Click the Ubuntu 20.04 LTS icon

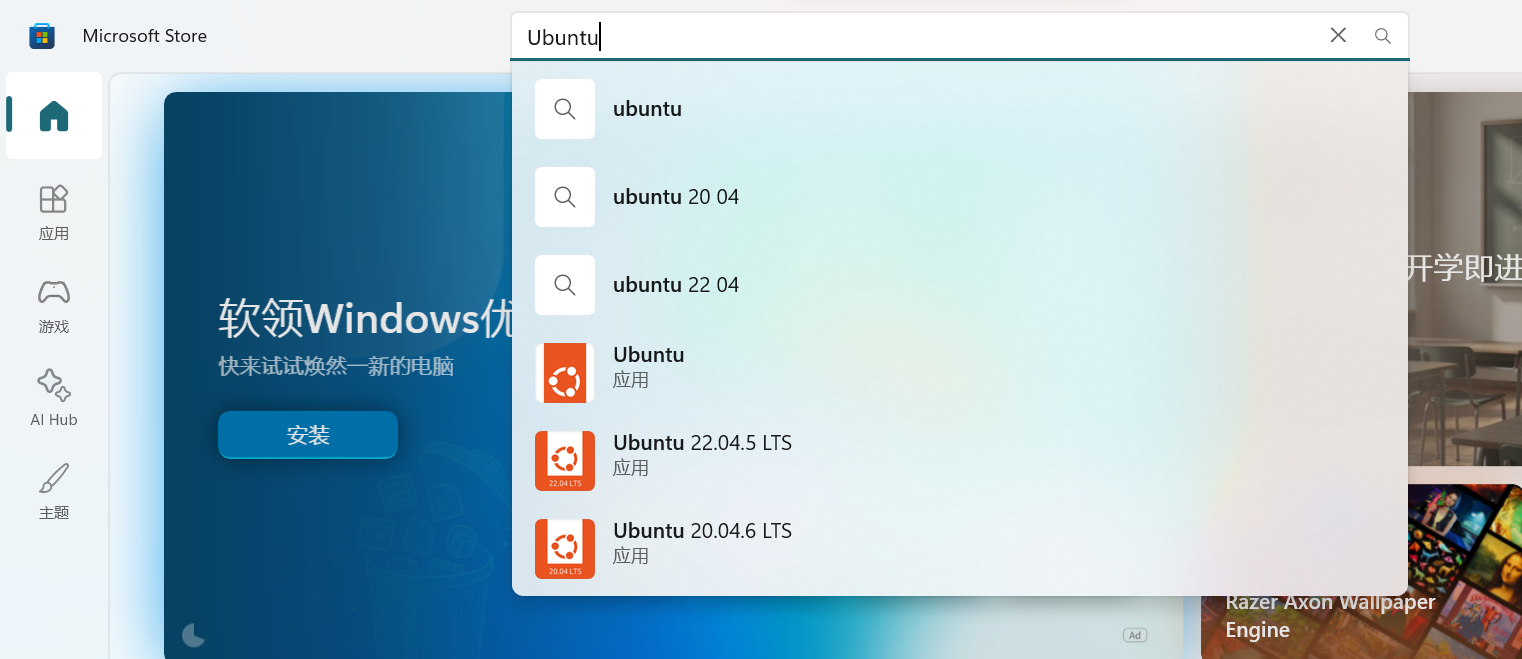coord(565,549)
